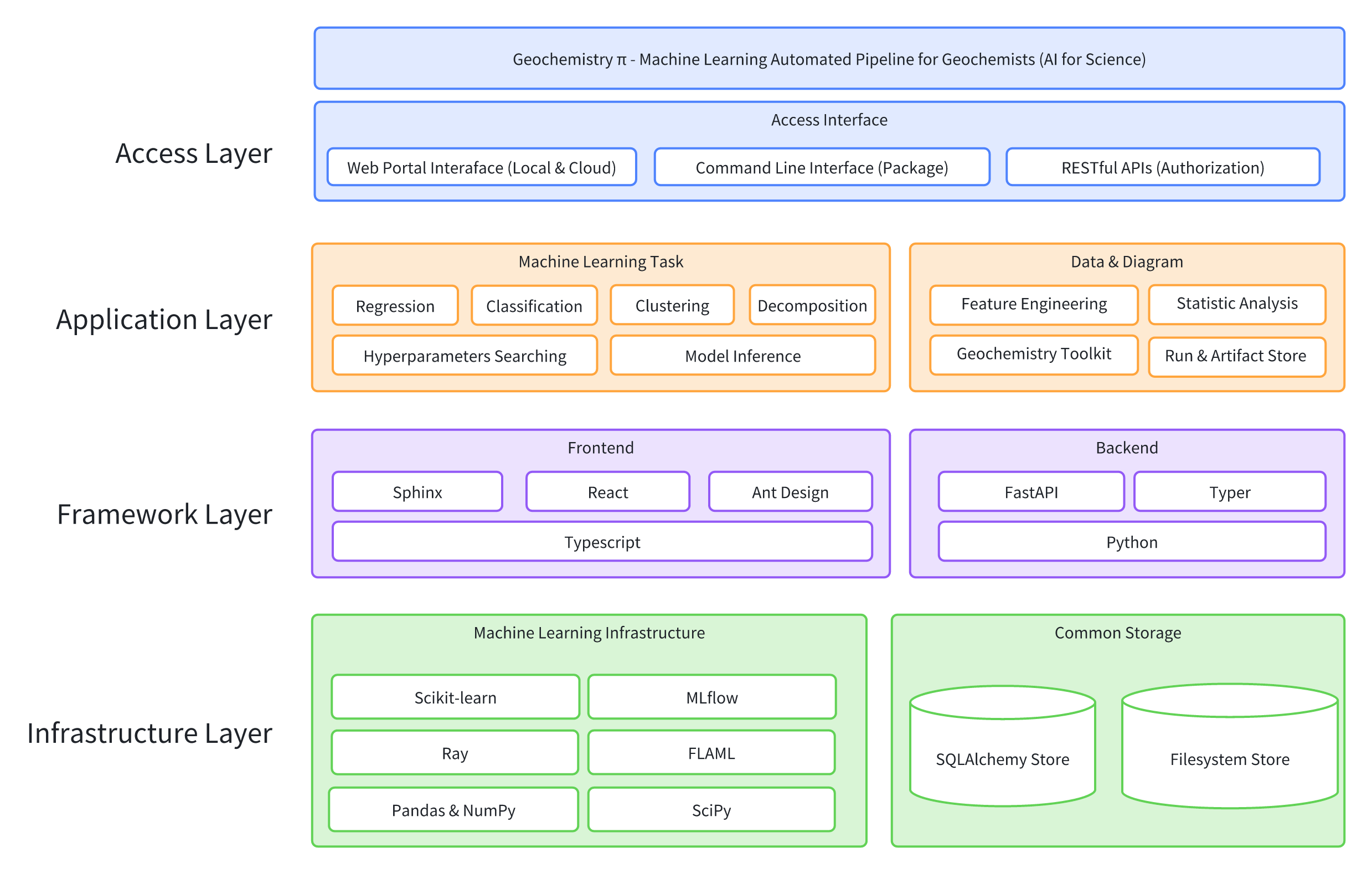Select FastAPI in the Backend panel

coord(1031,491)
